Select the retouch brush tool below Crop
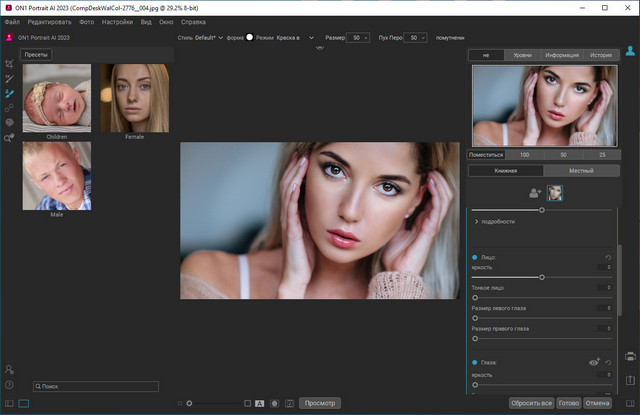Screen dimensions: 640x415 point(9,78)
